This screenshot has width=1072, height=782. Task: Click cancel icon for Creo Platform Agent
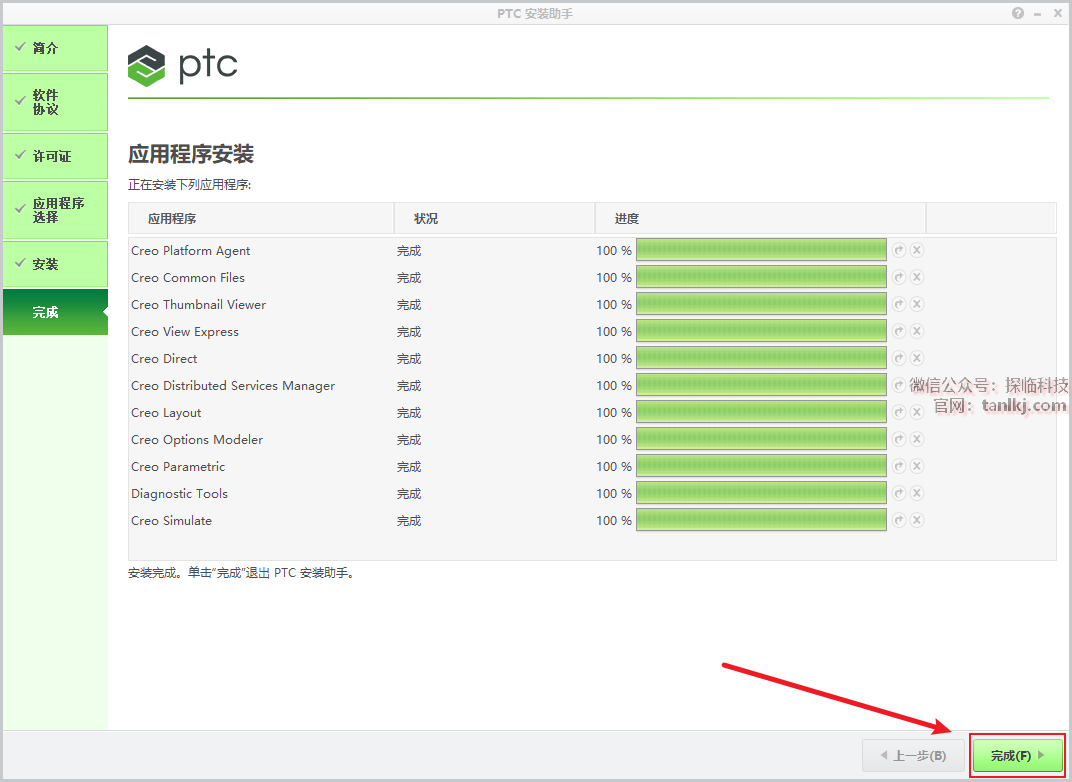(917, 250)
